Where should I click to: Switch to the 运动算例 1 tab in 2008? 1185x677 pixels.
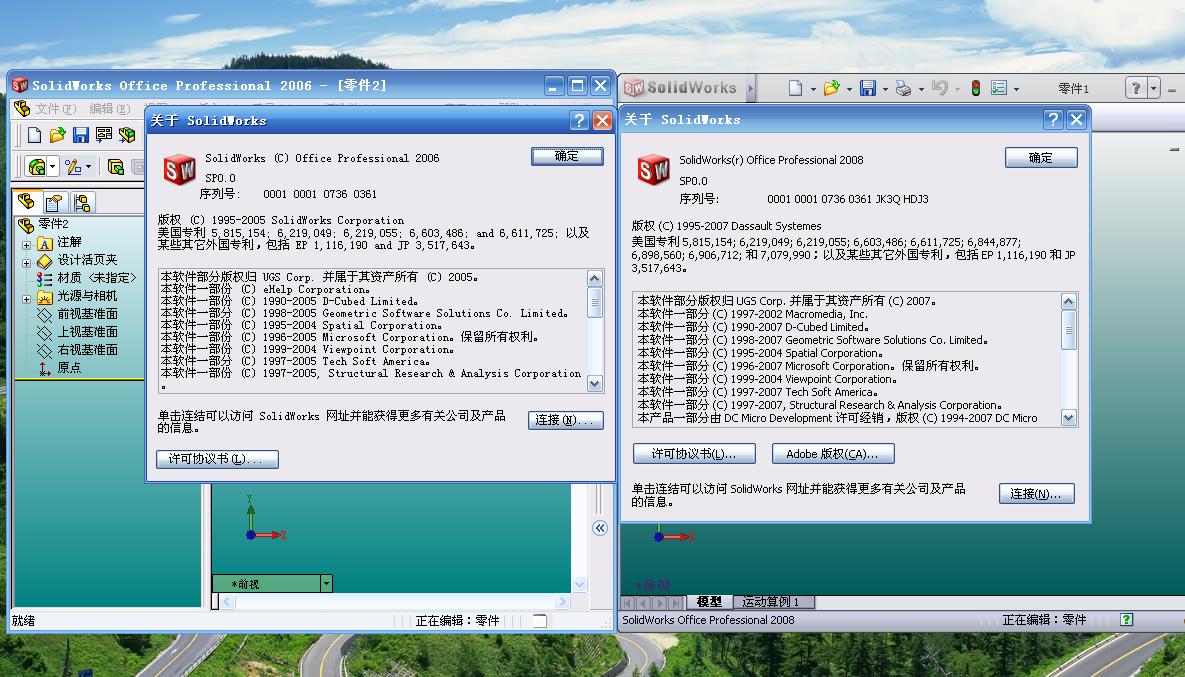click(x=771, y=602)
